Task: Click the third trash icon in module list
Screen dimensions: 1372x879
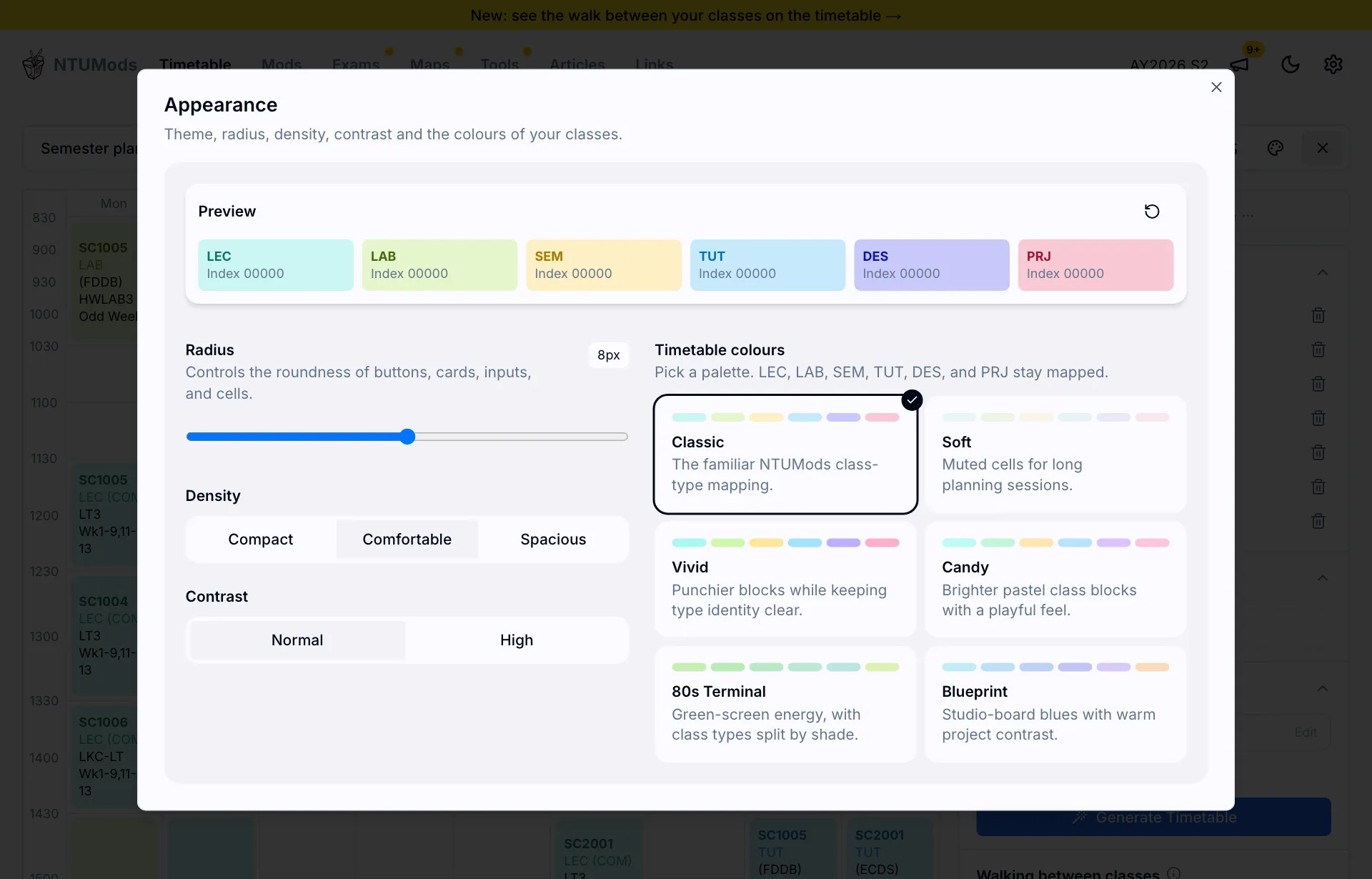Action: (1318, 384)
